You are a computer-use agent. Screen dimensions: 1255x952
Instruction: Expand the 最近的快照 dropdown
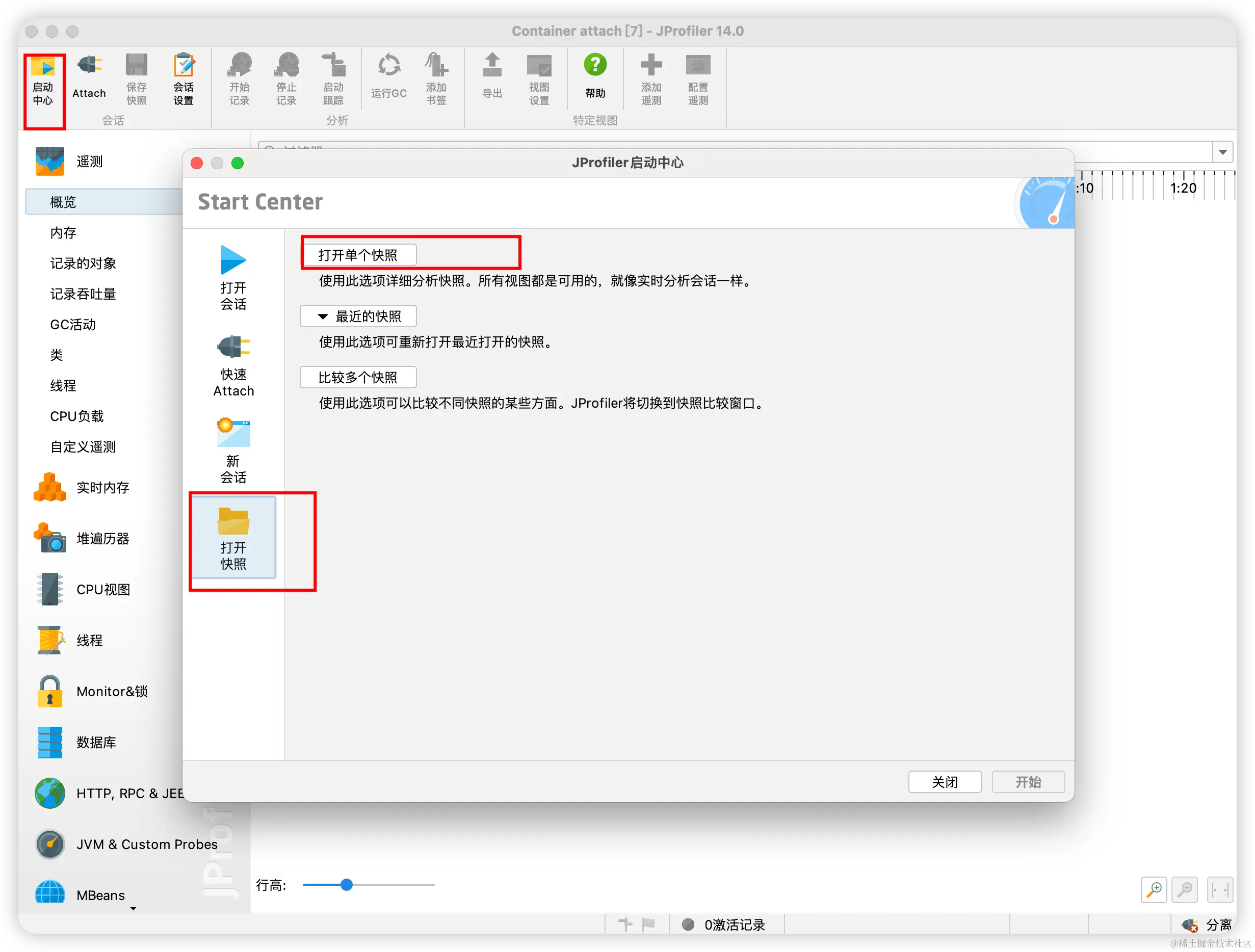tap(358, 316)
